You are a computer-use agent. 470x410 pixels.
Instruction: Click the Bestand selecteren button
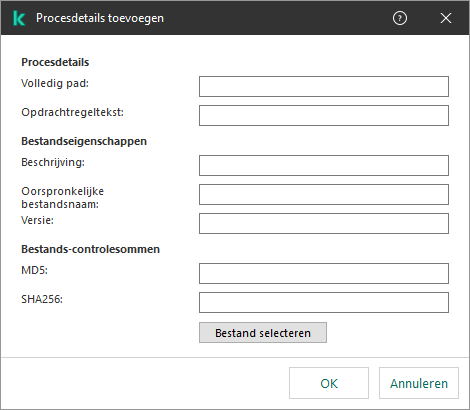tap(263, 333)
